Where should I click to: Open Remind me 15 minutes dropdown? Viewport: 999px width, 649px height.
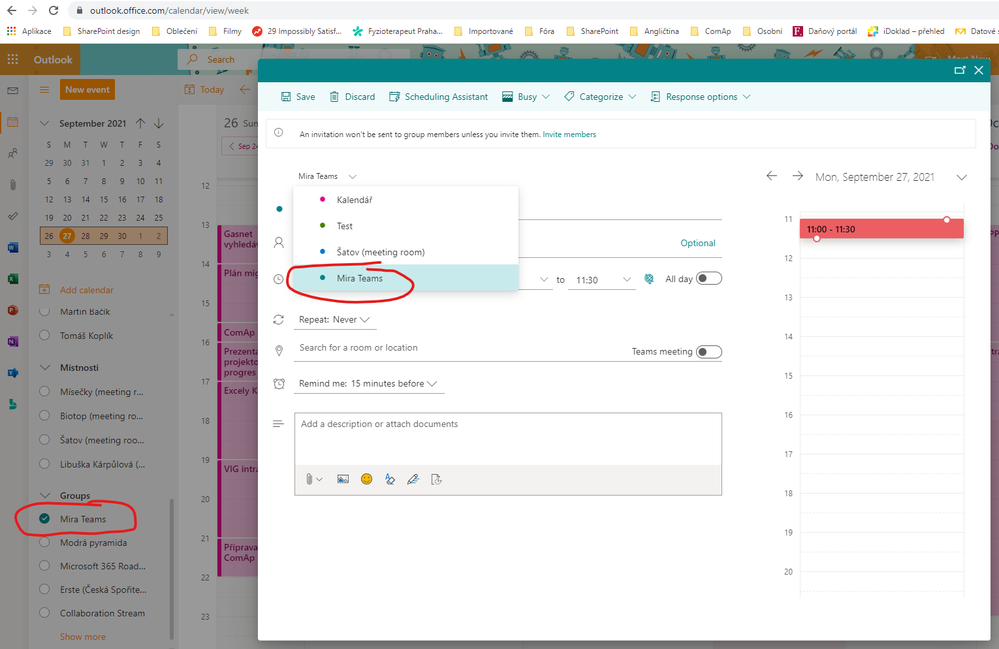(x=368, y=383)
